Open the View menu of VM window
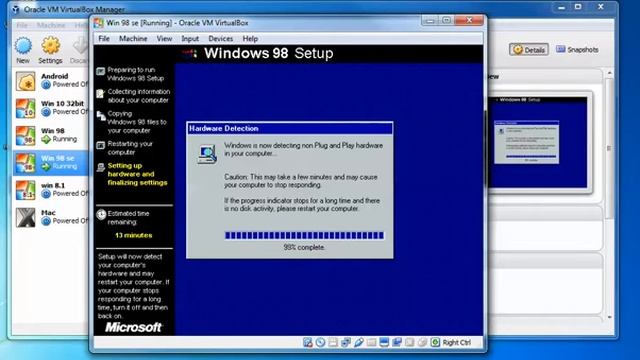Viewport: 640px width, 360px height. [164, 39]
